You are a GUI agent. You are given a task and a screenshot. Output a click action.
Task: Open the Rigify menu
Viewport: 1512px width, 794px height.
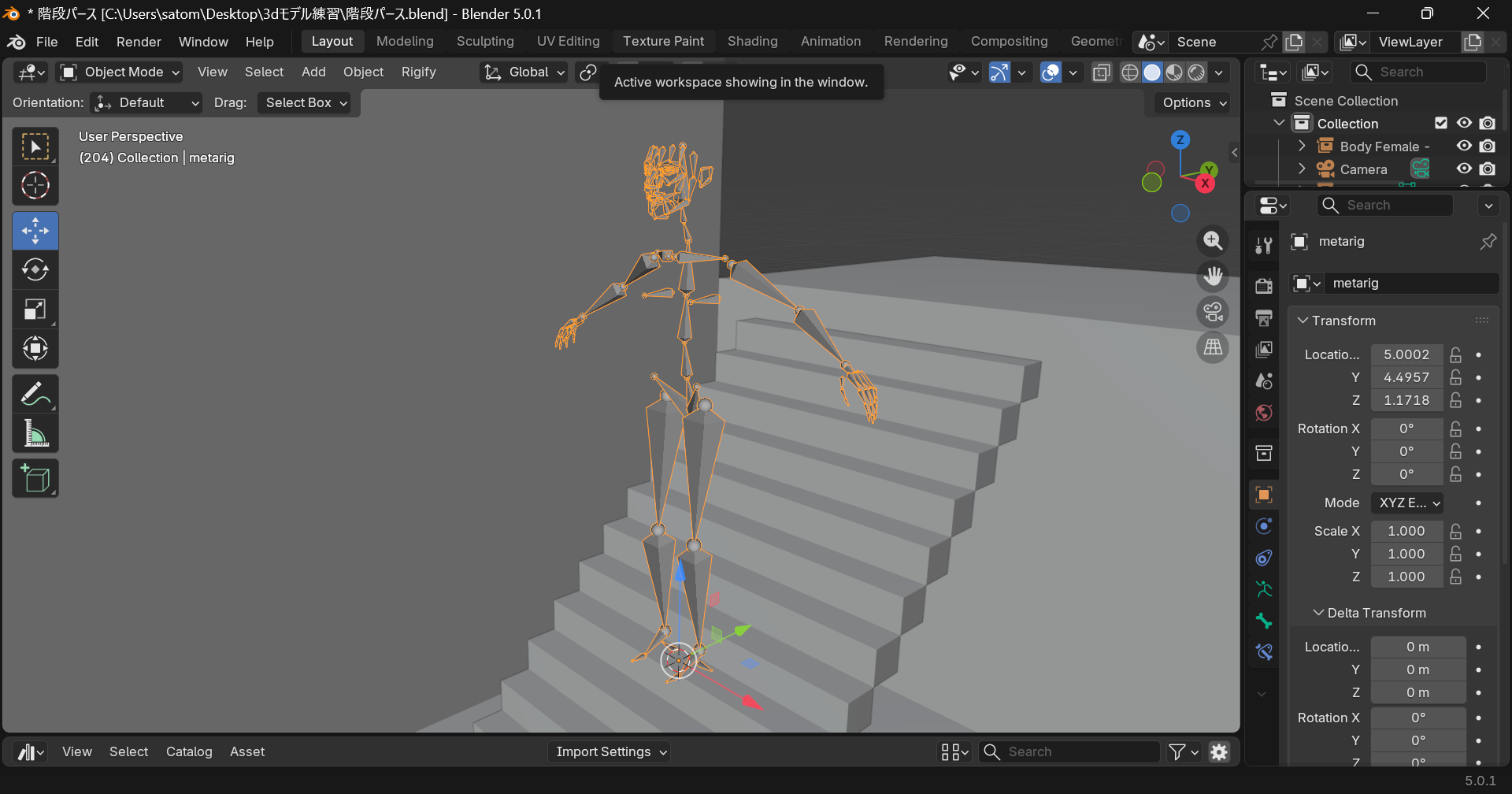(x=418, y=72)
